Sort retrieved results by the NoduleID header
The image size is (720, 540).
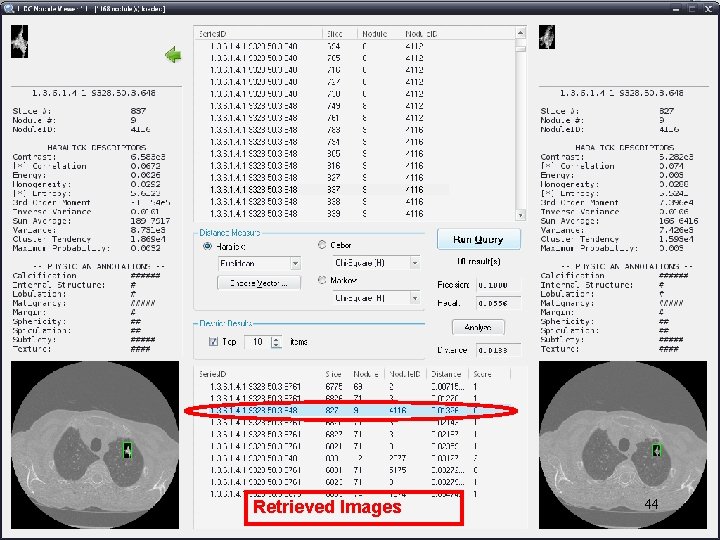(x=405, y=374)
